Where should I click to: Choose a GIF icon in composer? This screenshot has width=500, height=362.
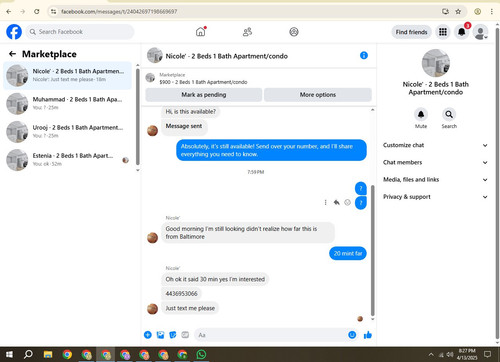tap(185, 335)
